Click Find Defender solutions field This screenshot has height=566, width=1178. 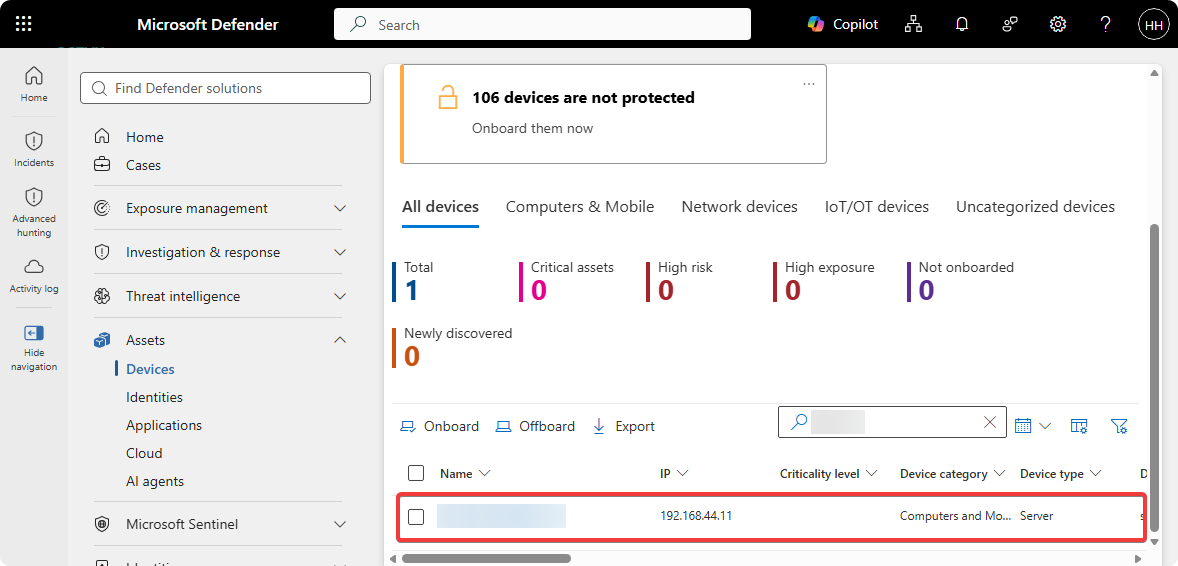225,88
